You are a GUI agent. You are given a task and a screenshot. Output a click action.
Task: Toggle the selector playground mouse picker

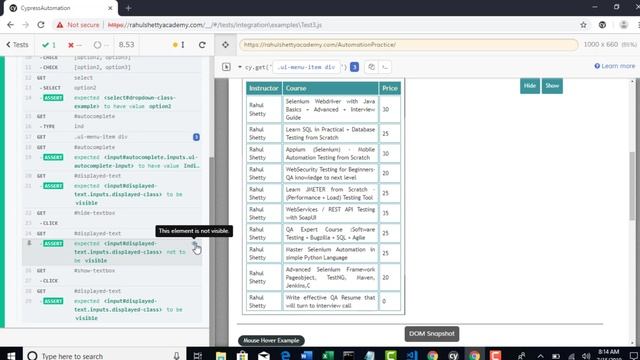pyautogui.click(x=226, y=67)
